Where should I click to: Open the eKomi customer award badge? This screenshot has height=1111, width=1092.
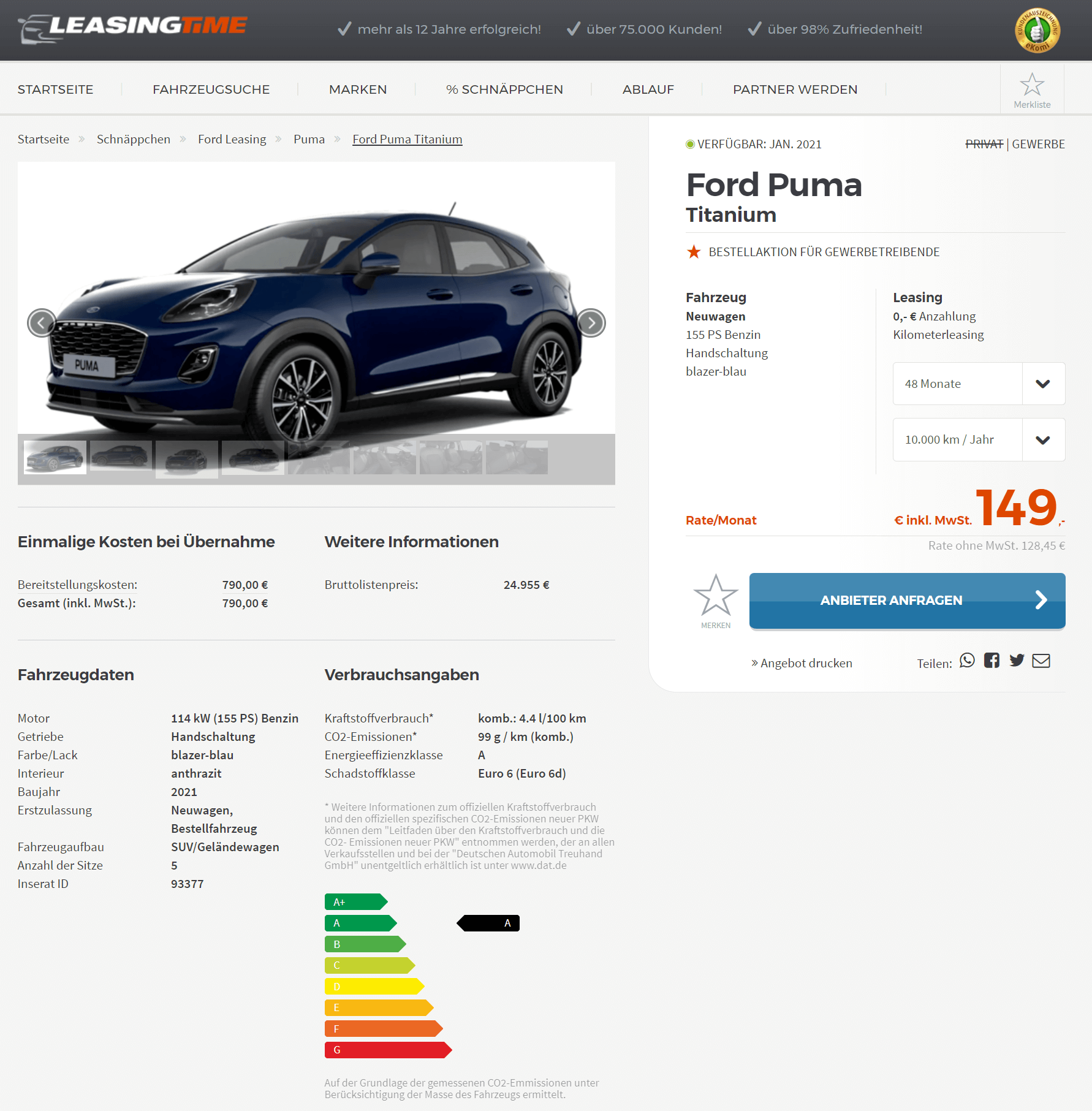tap(1037, 30)
